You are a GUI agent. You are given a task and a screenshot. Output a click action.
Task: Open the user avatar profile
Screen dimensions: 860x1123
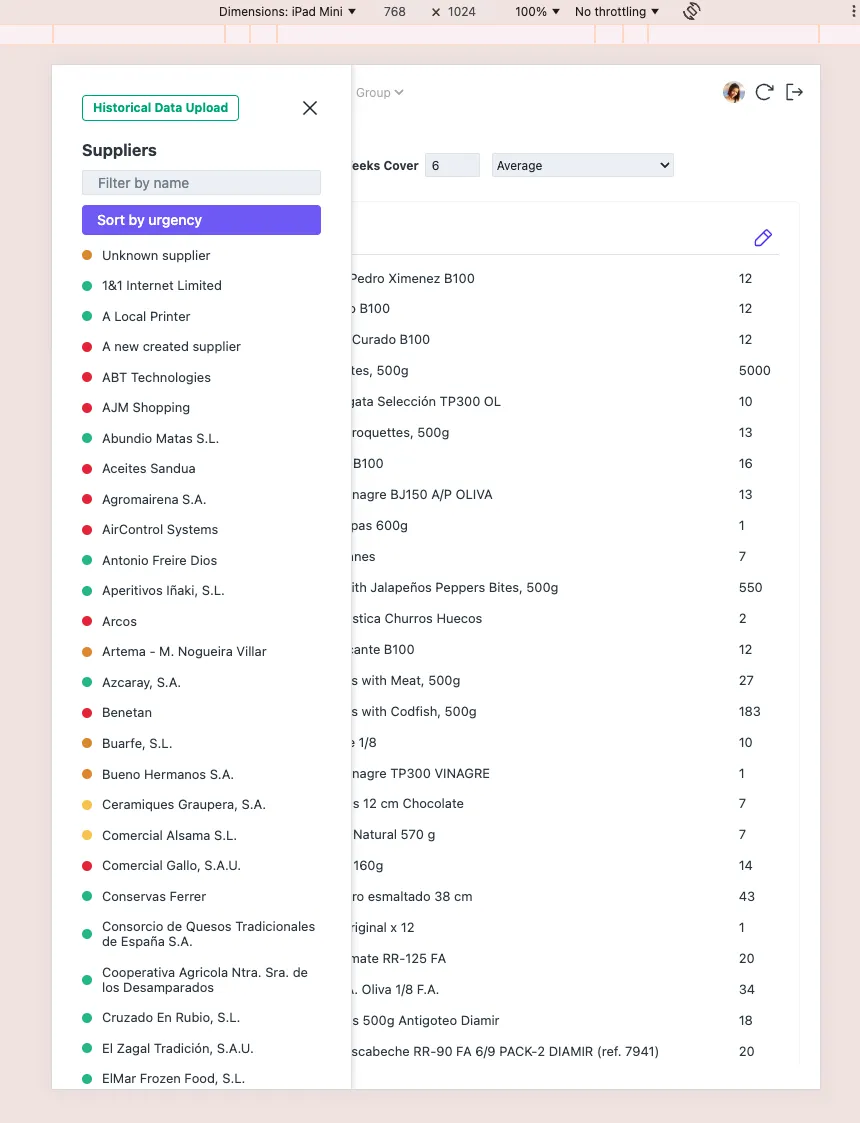[x=733, y=92]
